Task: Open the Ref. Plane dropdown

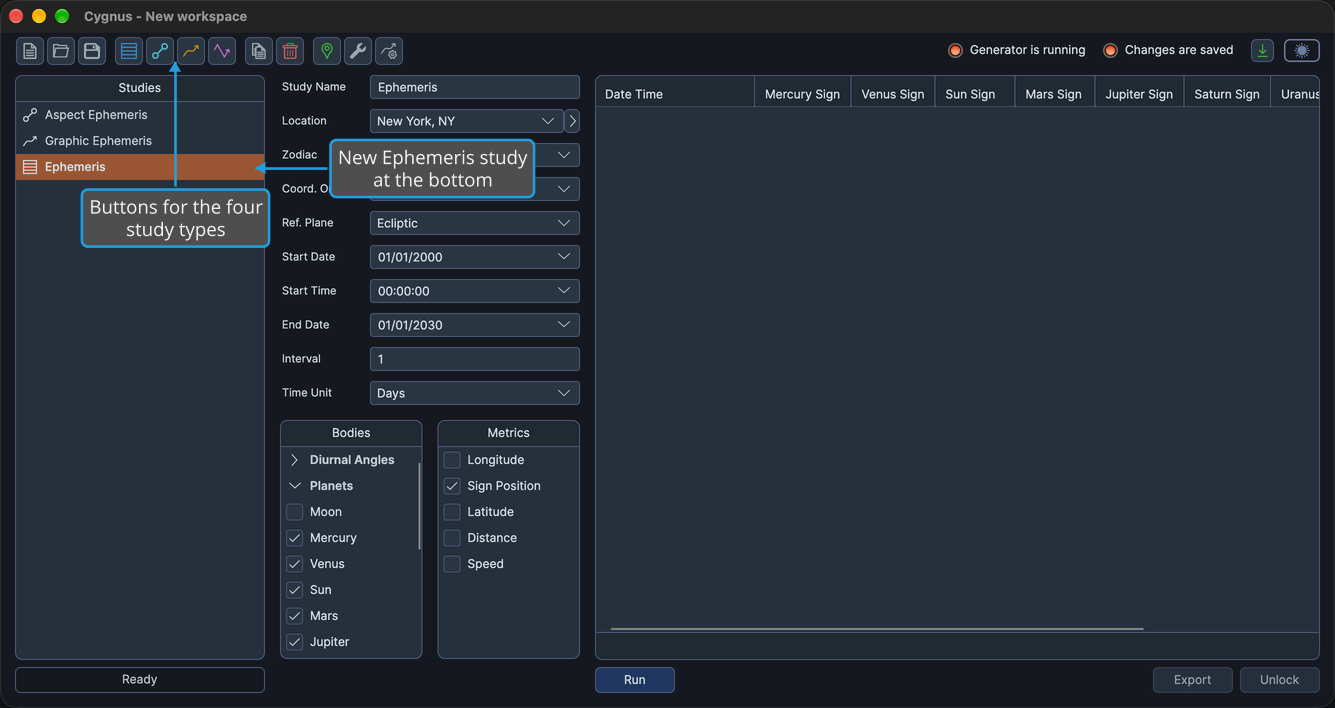Action: coord(475,223)
